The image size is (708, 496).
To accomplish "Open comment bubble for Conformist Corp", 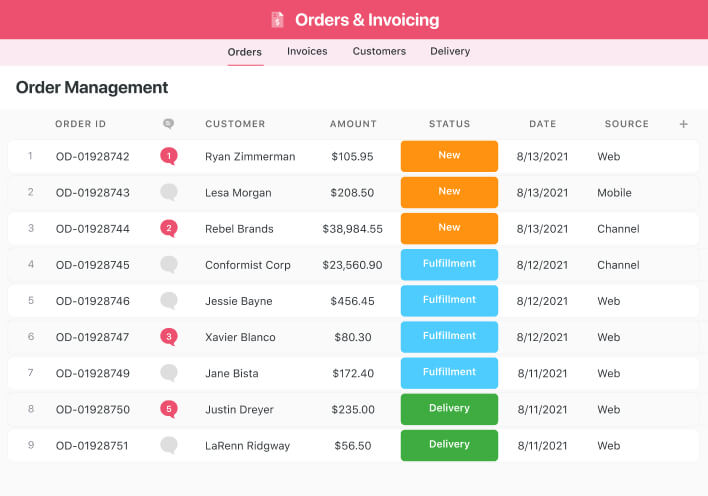I will [169, 265].
